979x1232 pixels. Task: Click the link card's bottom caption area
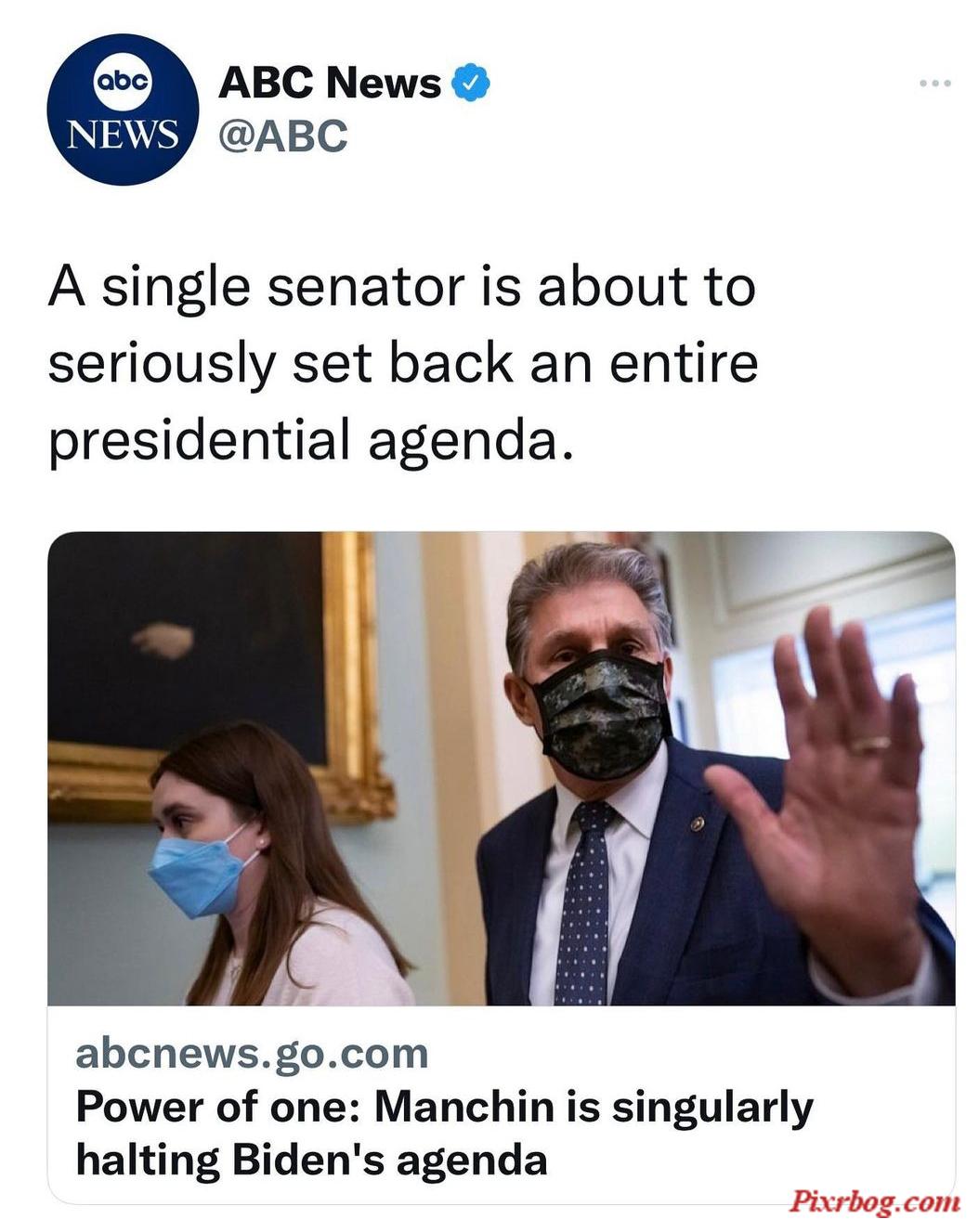point(502,1105)
